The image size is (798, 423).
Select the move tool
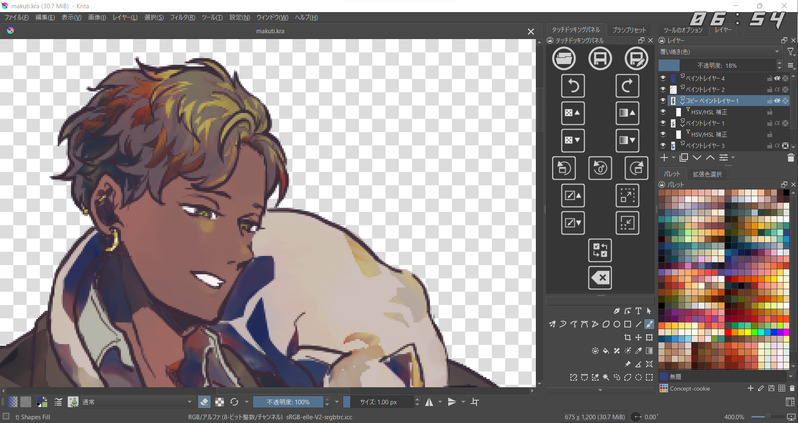[638, 337]
